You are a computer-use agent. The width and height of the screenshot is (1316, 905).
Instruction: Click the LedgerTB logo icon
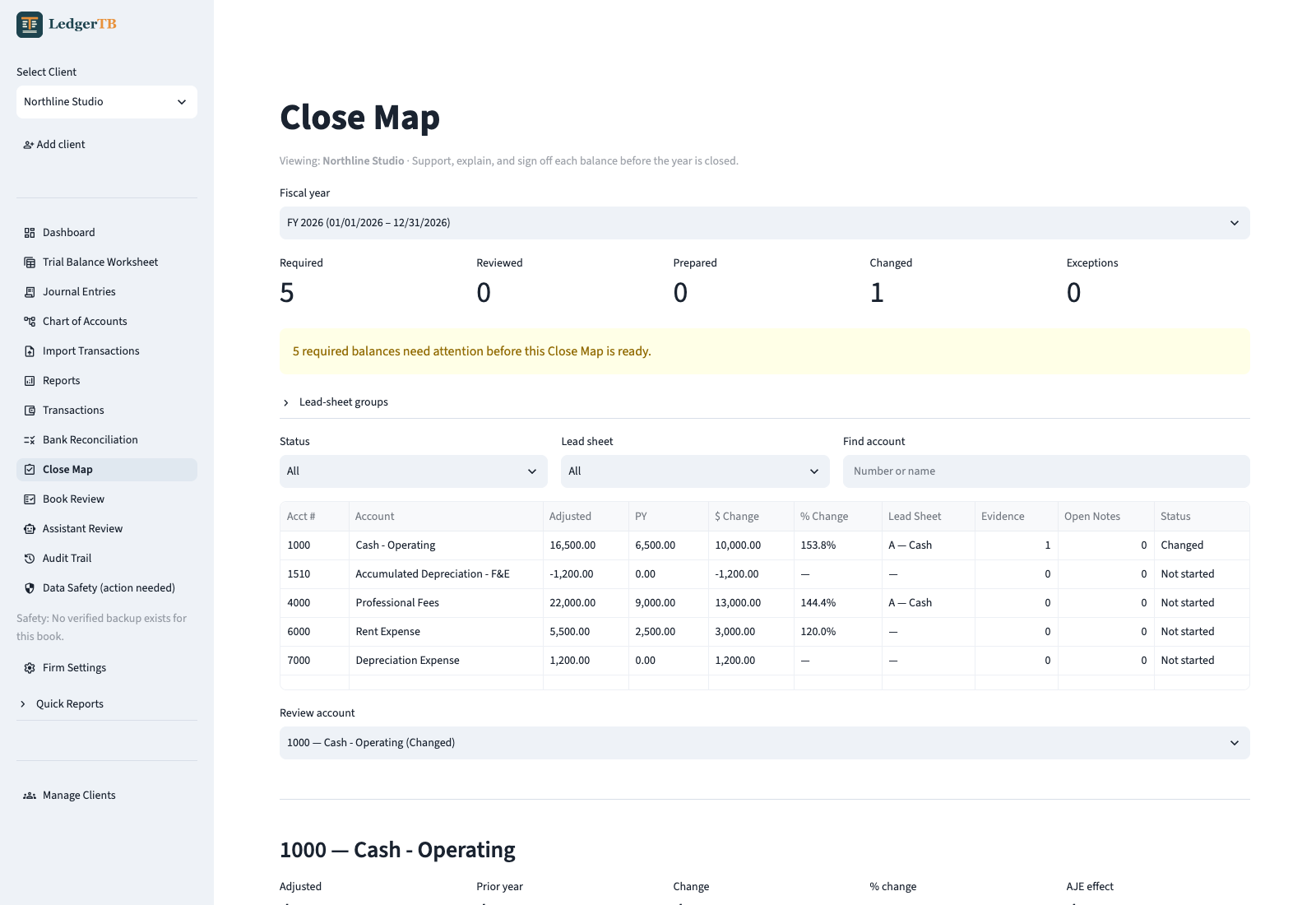[30, 25]
